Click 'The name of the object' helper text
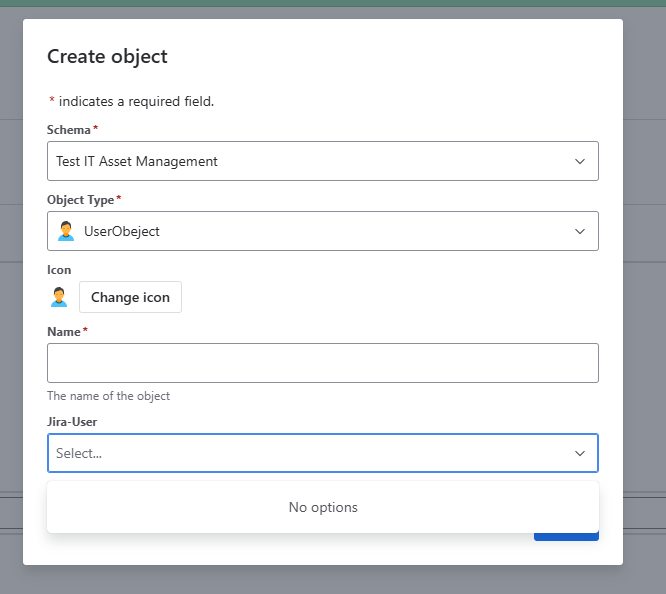The height and width of the screenshot is (594, 666). [x=109, y=396]
